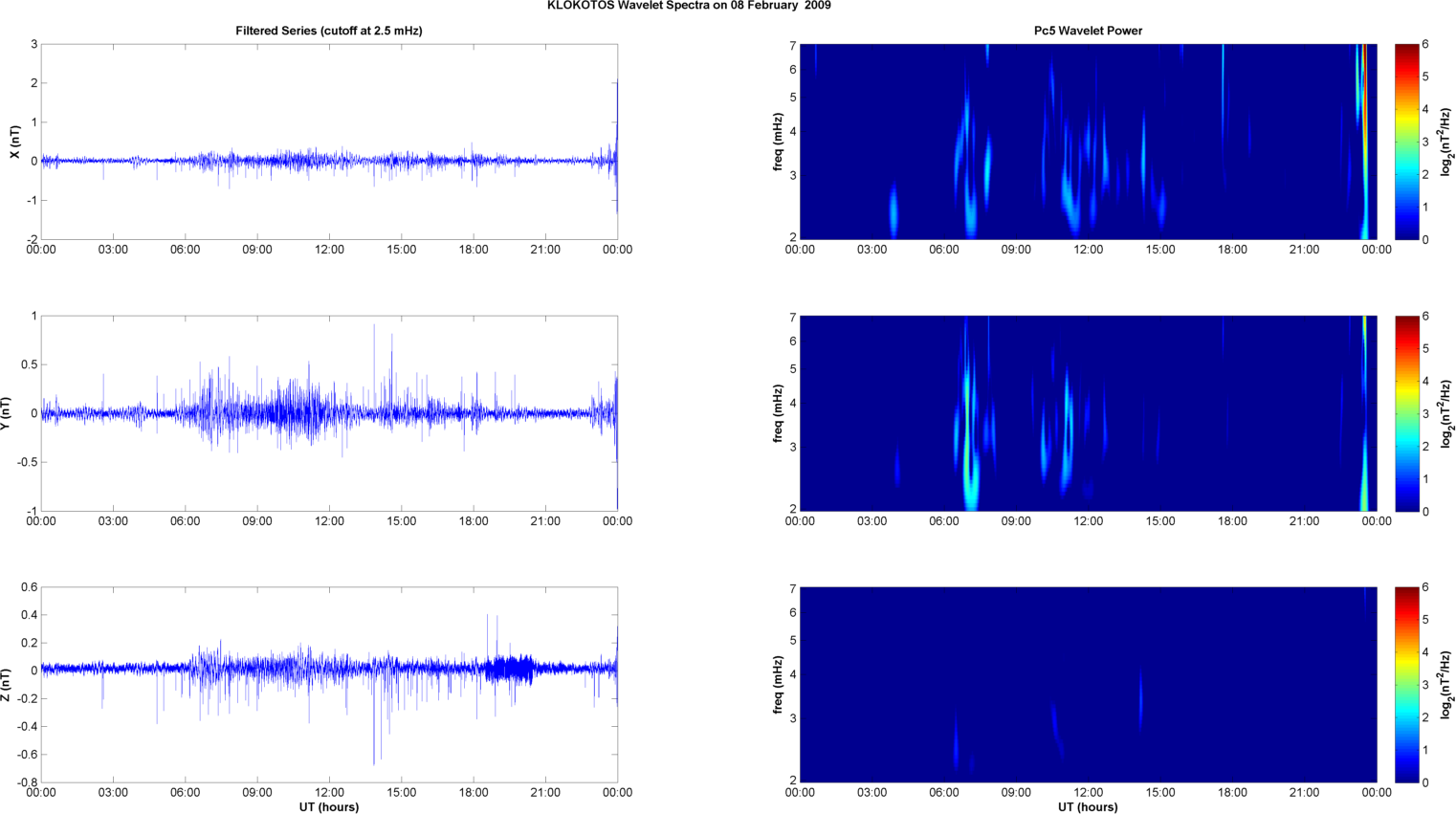1456x814 pixels.
Task: Click the Z-component Pc5 wavelet spectrogram
Action: point(1088,685)
